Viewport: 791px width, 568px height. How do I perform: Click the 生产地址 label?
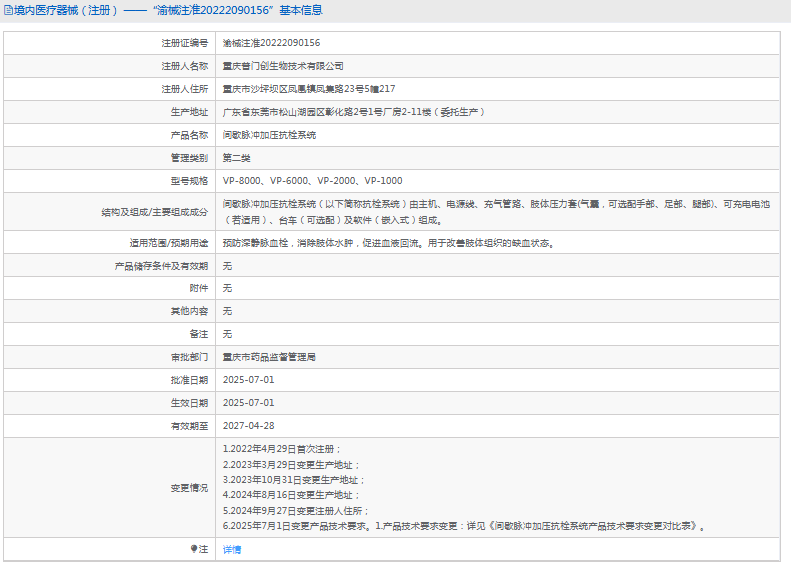[189, 111]
